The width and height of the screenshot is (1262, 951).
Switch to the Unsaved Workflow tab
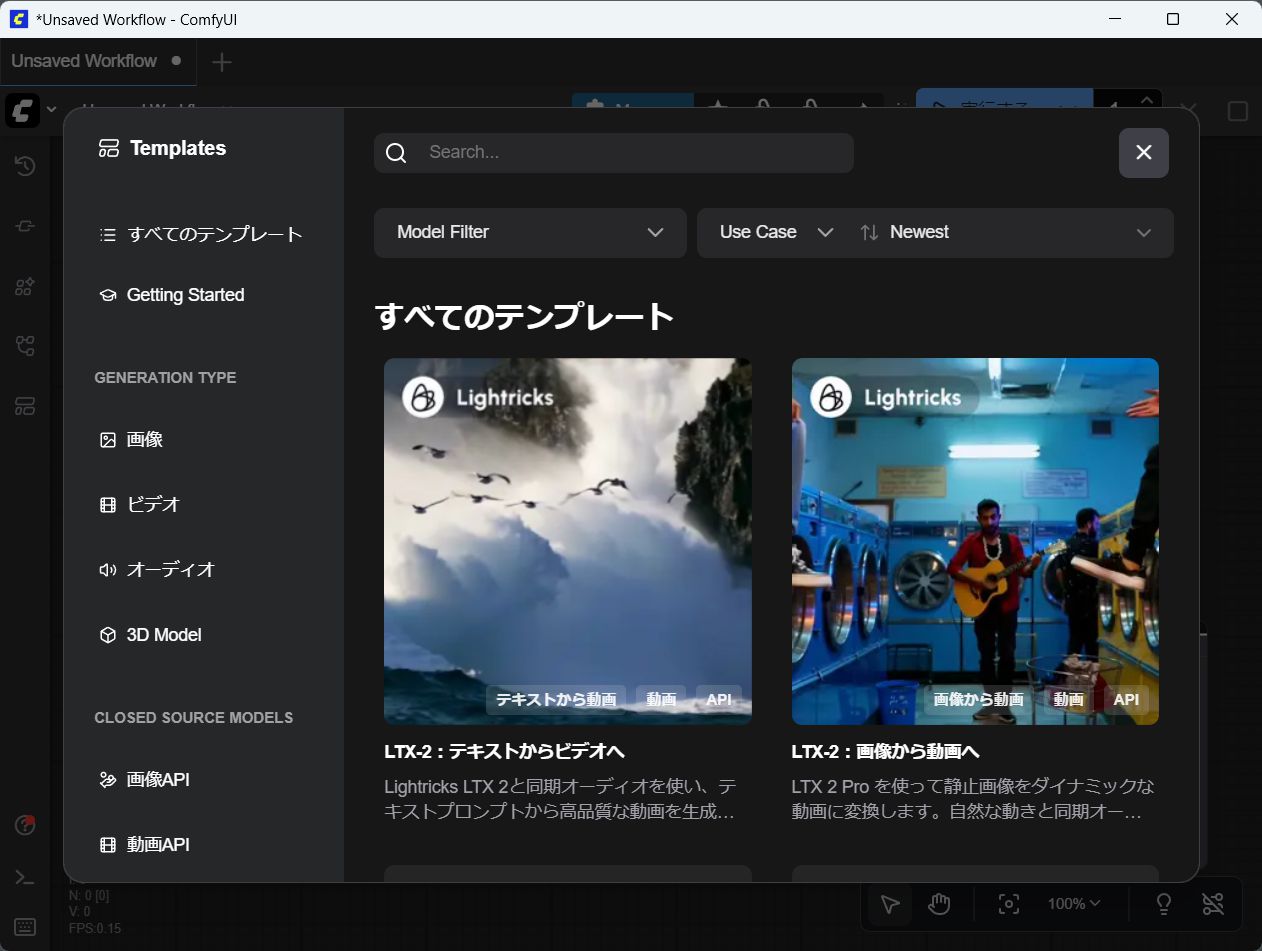coord(85,61)
